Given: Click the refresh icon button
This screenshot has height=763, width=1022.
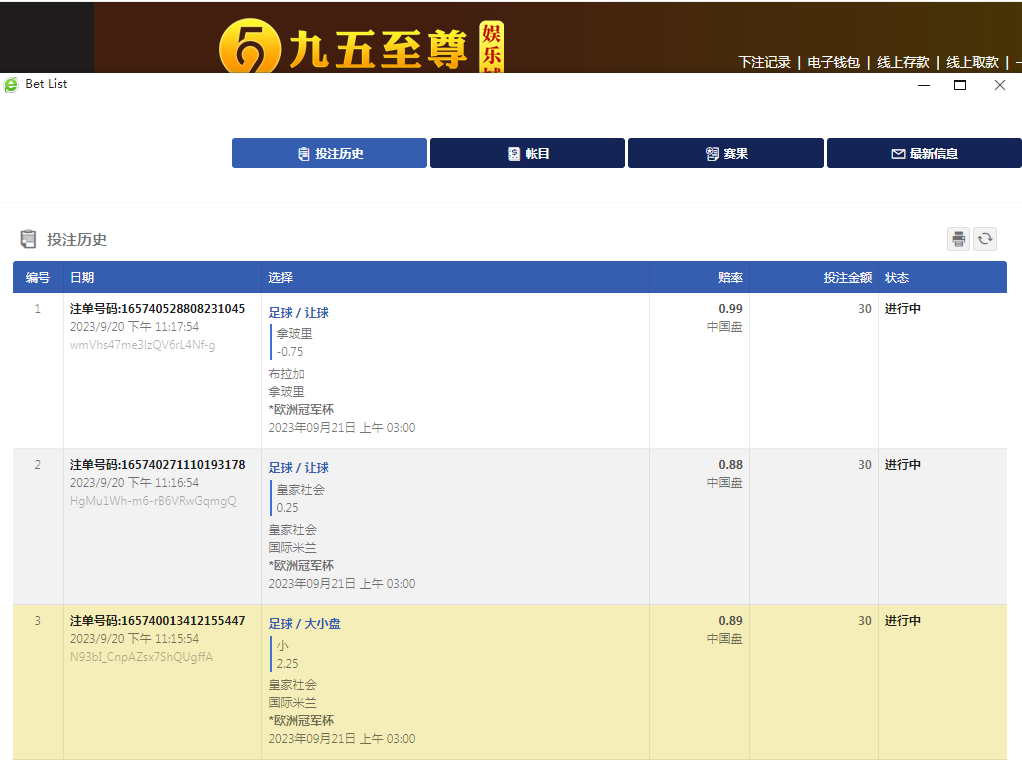Looking at the screenshot, I should (x=985, y=239).
